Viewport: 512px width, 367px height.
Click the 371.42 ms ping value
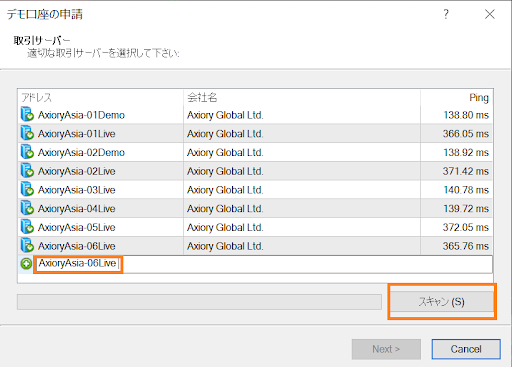466,171
